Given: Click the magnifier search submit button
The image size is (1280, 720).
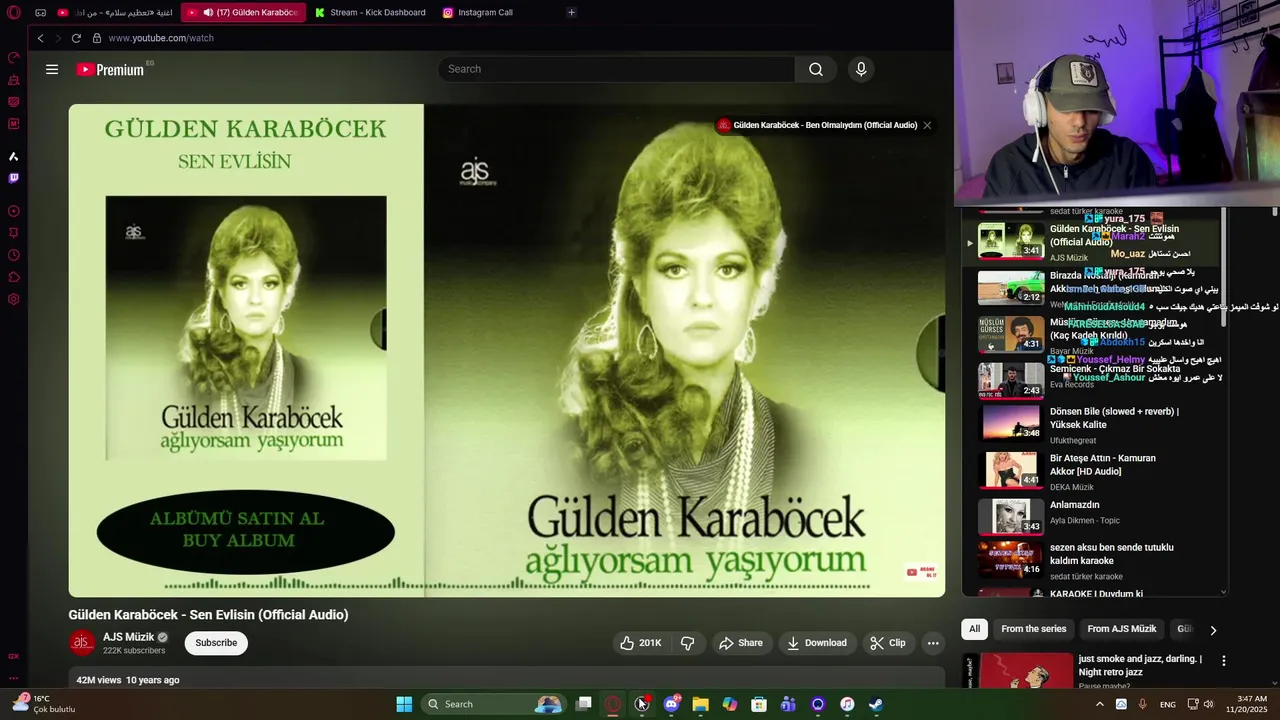Looking at the screenshot, I should pos(816,69).
